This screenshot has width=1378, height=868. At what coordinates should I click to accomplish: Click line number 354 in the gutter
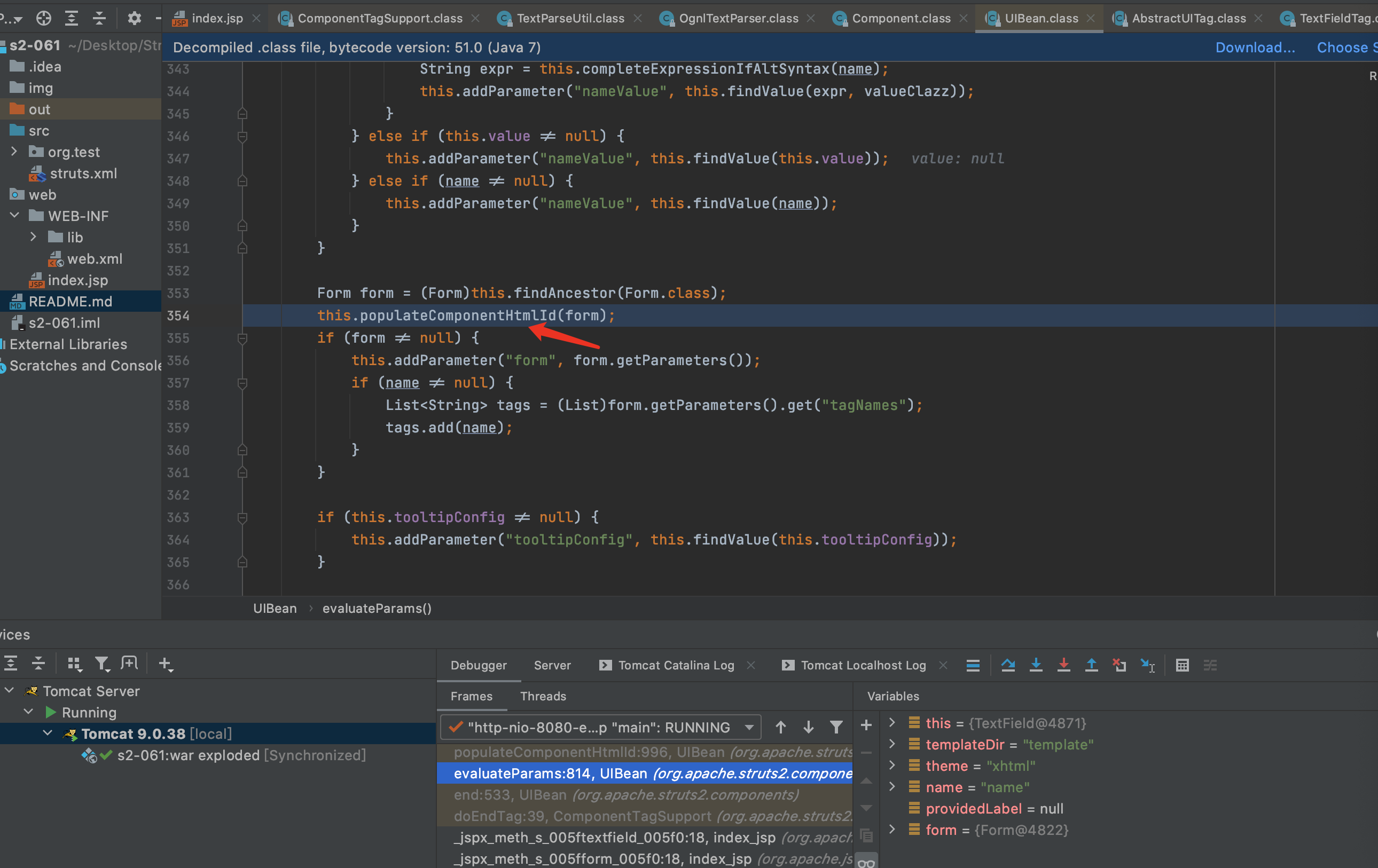coord(178,315)
